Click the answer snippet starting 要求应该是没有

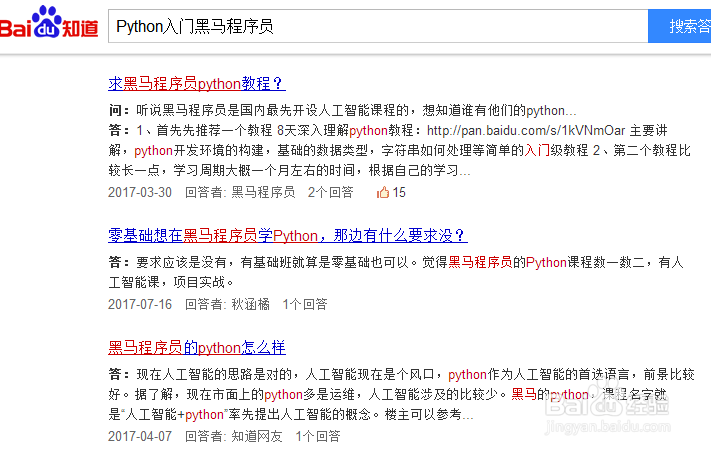click(x=396, y=272)
